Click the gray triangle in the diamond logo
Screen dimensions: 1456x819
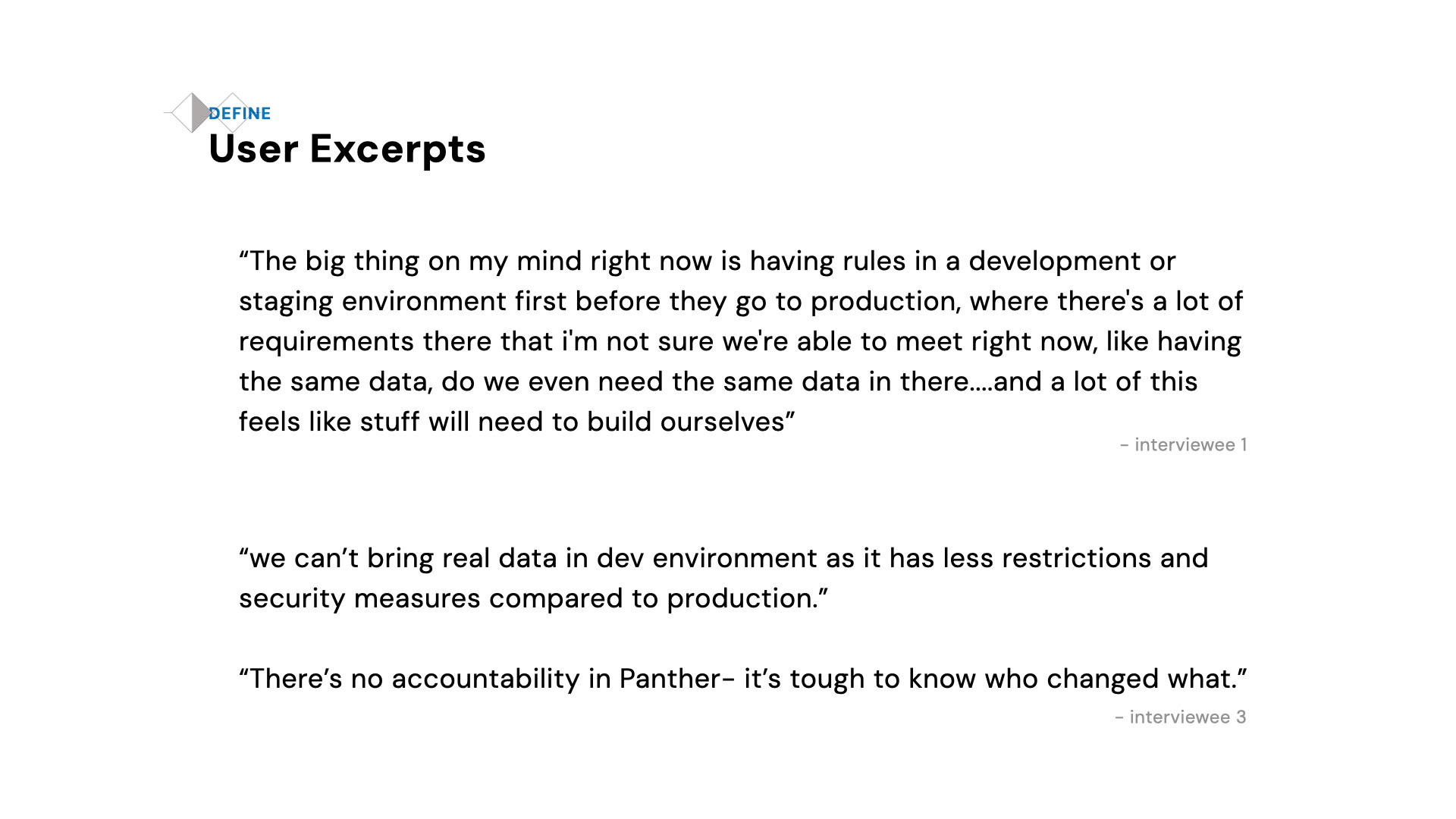(199, 113)
